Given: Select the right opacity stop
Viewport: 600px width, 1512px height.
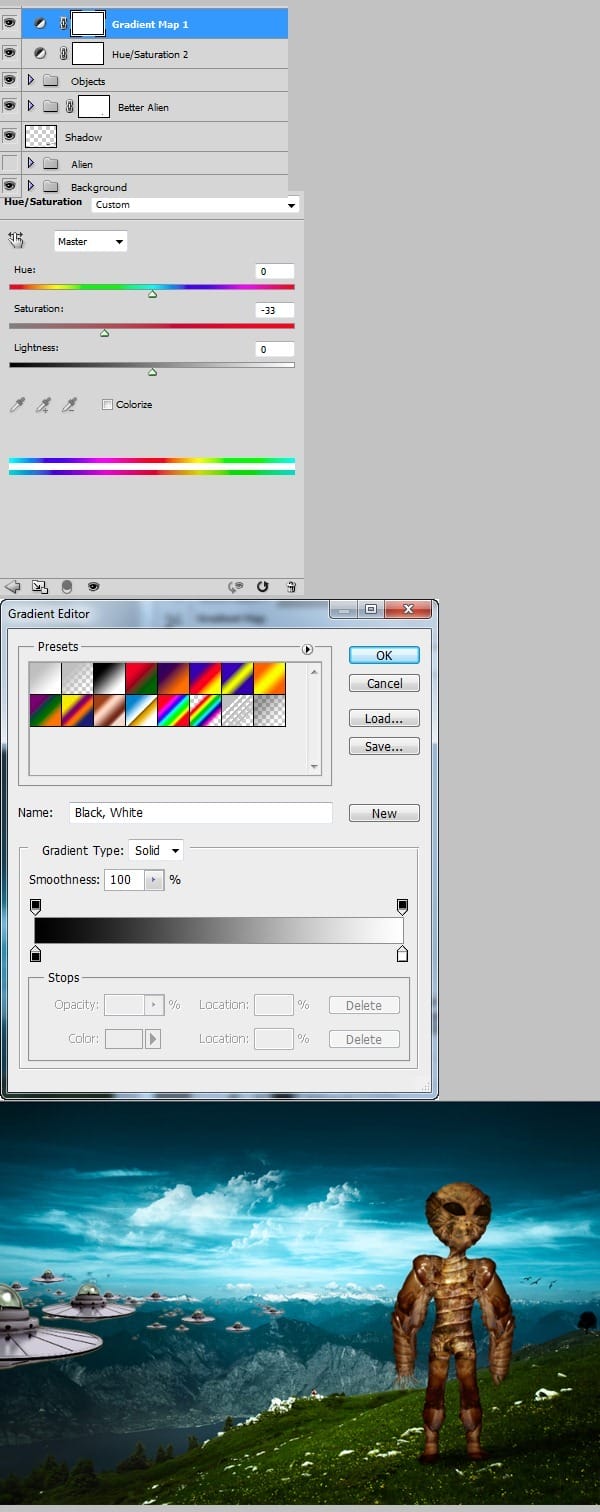Looking at the screenshot, I should point(402,906).
